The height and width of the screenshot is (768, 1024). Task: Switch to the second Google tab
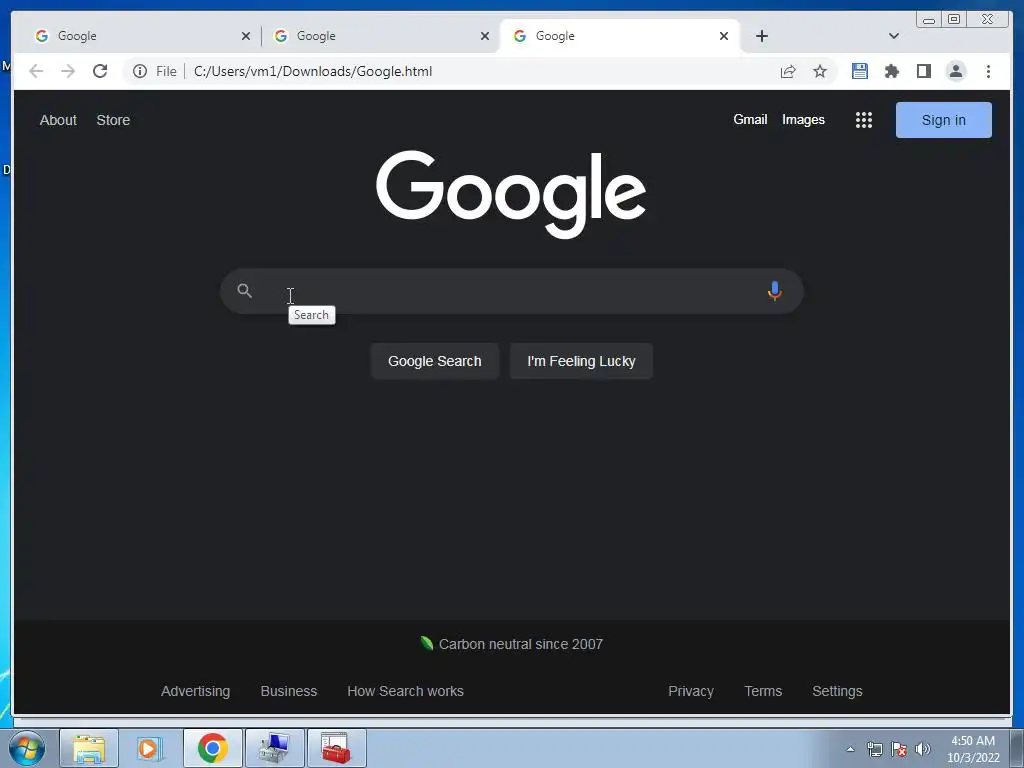pos(380,36)
